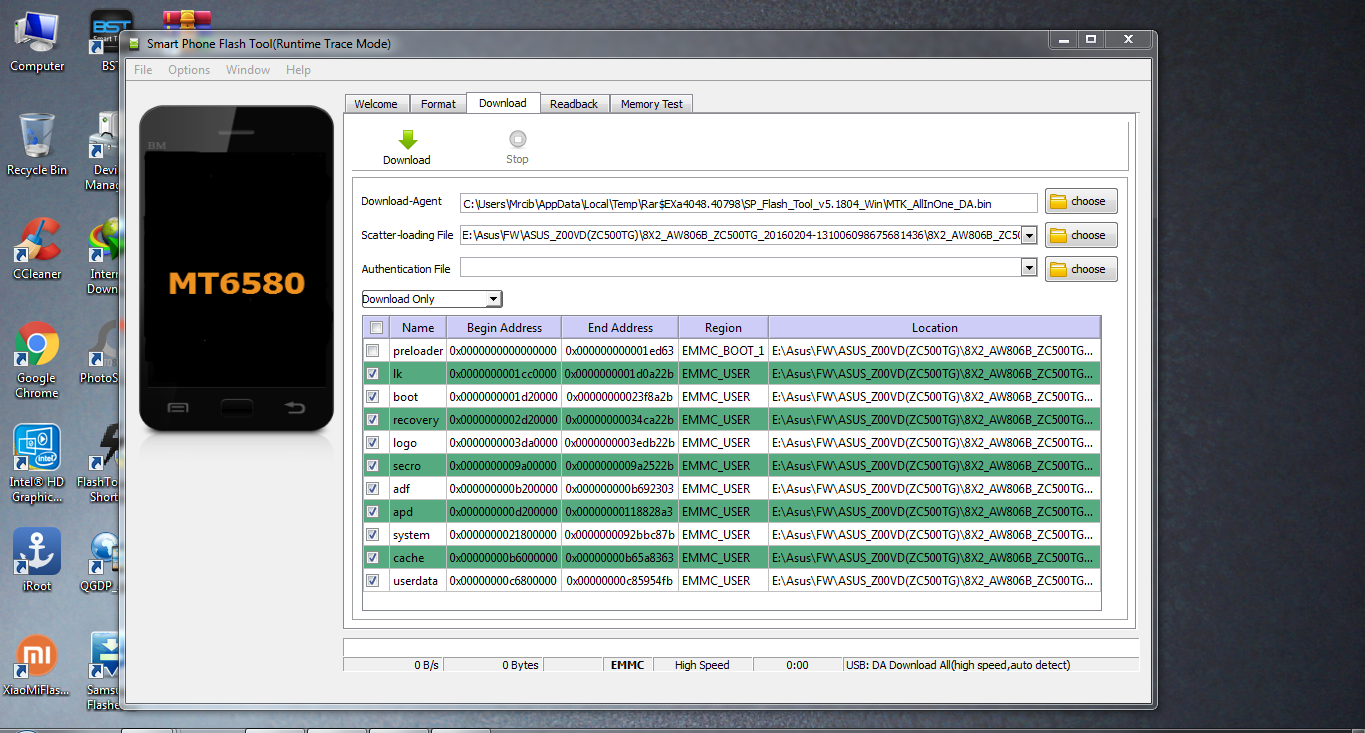Uncheck the boot partition checkbox

coord(373,397)
